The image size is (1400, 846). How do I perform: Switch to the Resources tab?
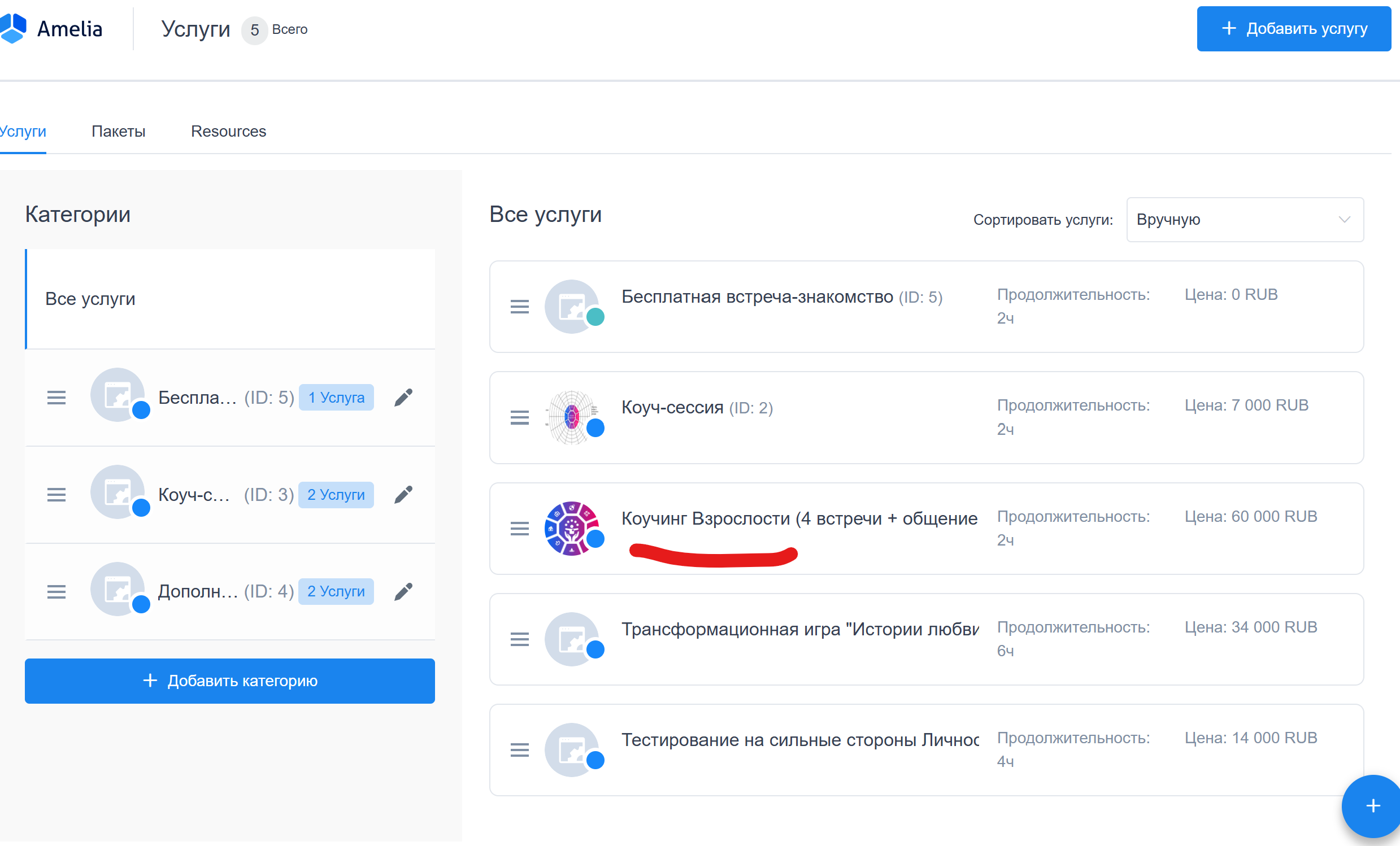[228, 131]
